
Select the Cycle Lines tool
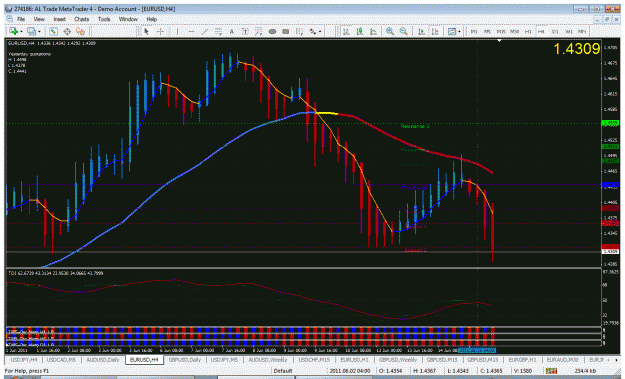299,31
